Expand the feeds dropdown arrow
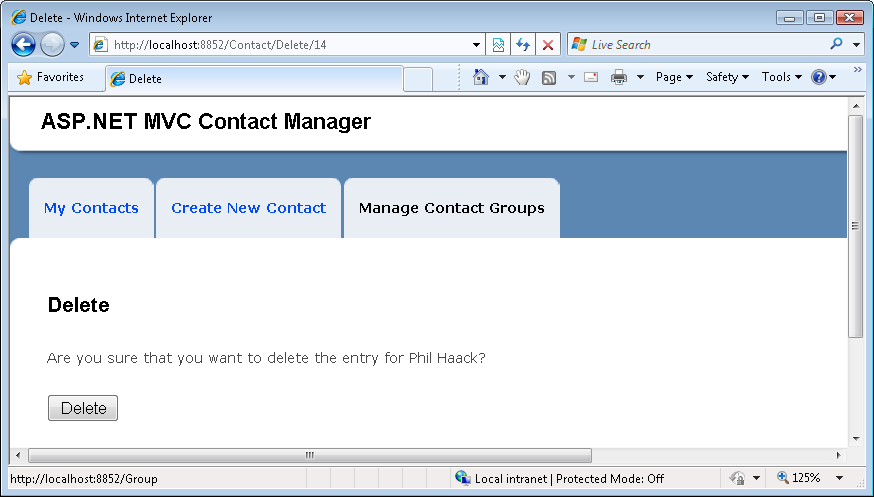Viewport: 874px width, 497px height. (571, 77)
